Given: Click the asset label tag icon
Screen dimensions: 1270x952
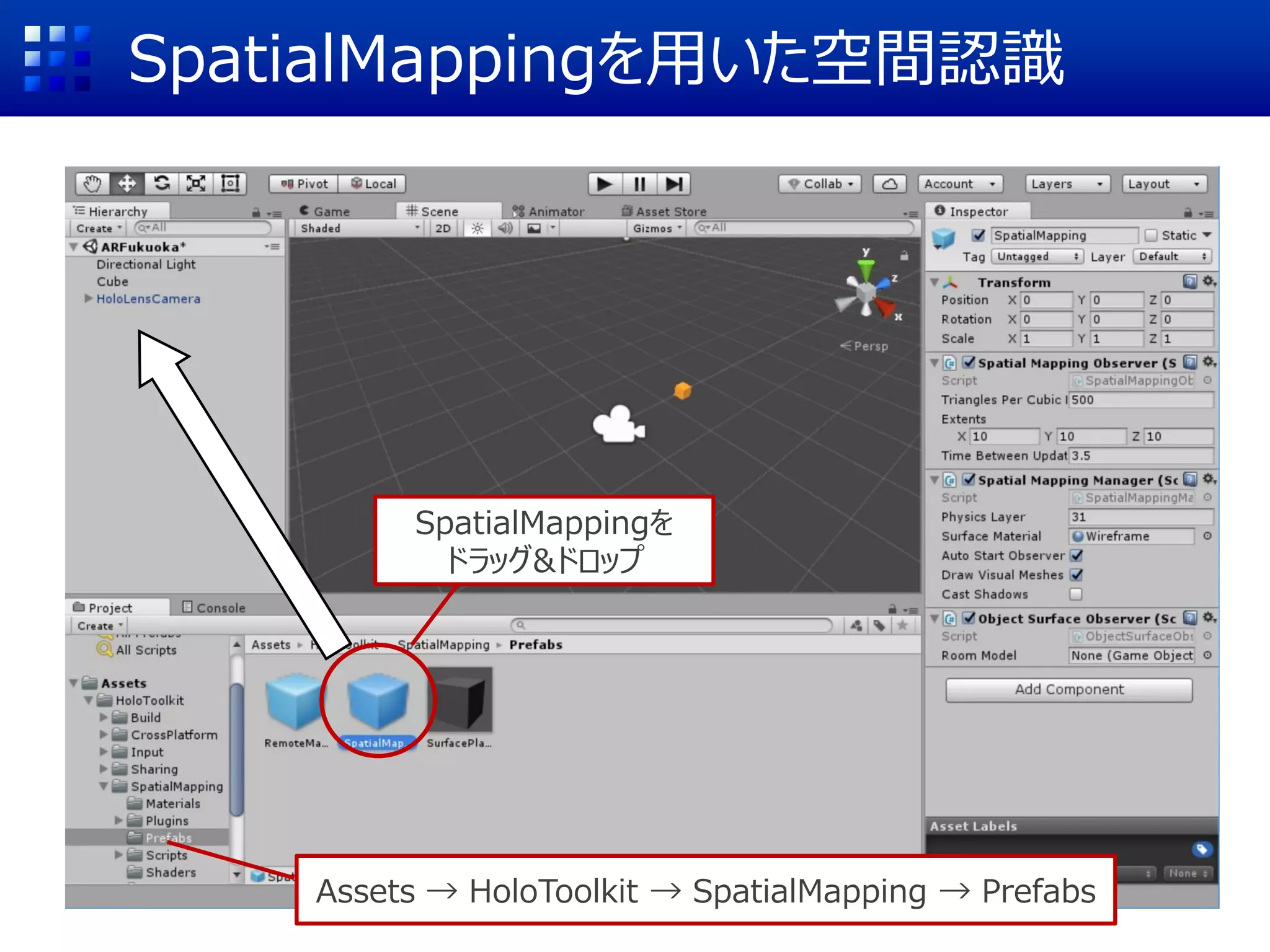Looking at the screenshot, I should pyautogui.click(x=1202, y=849).
